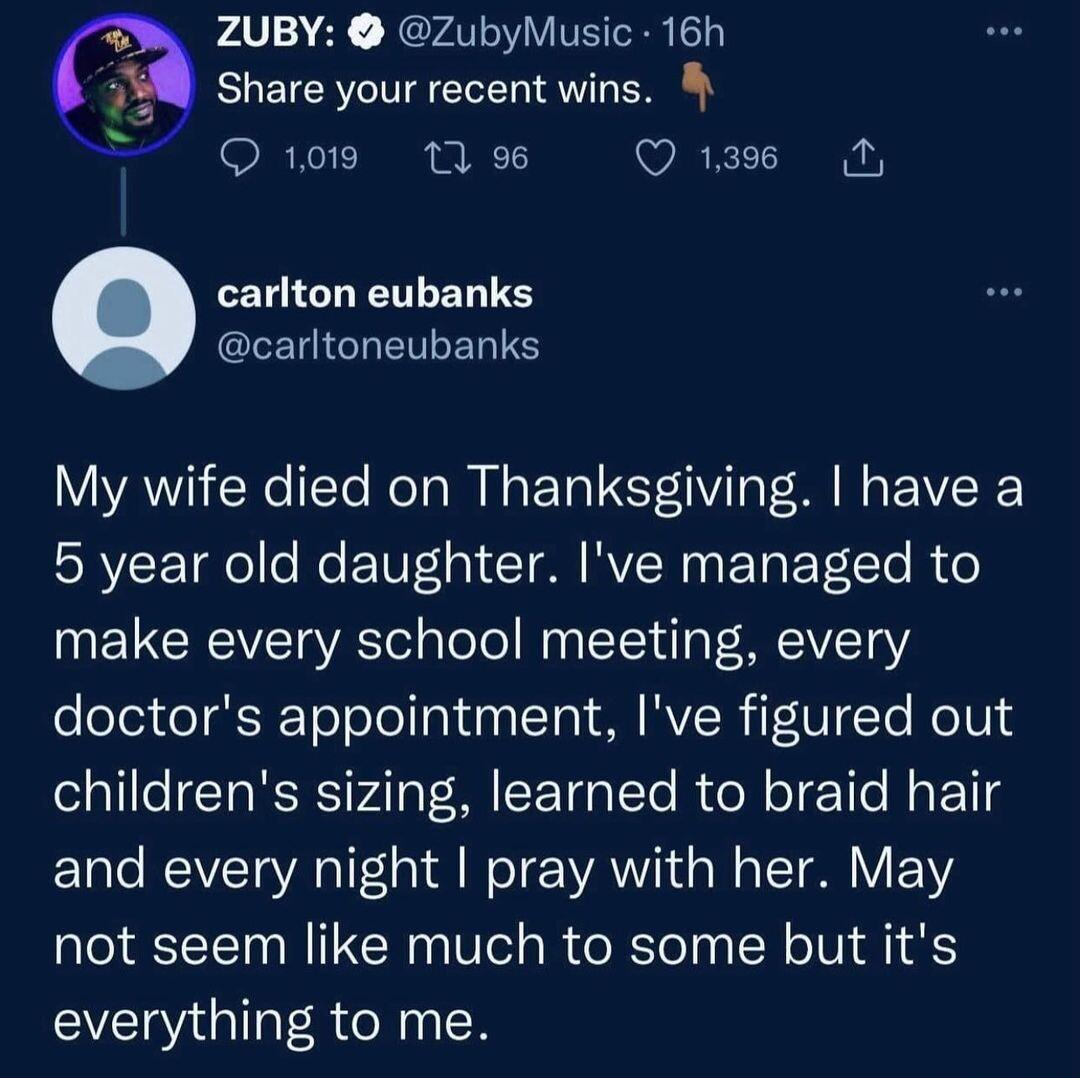Expand the thread connector line below ZUBY's tweet
This screenshot has width=1080, height=1078.
[x=121, y=200]
